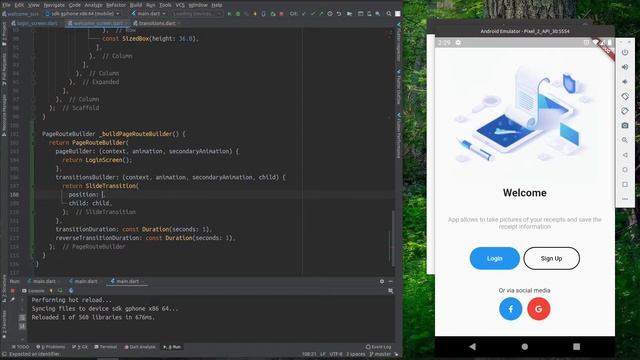
Task: Click the emulator power button
Action: (x=625, y=52)
